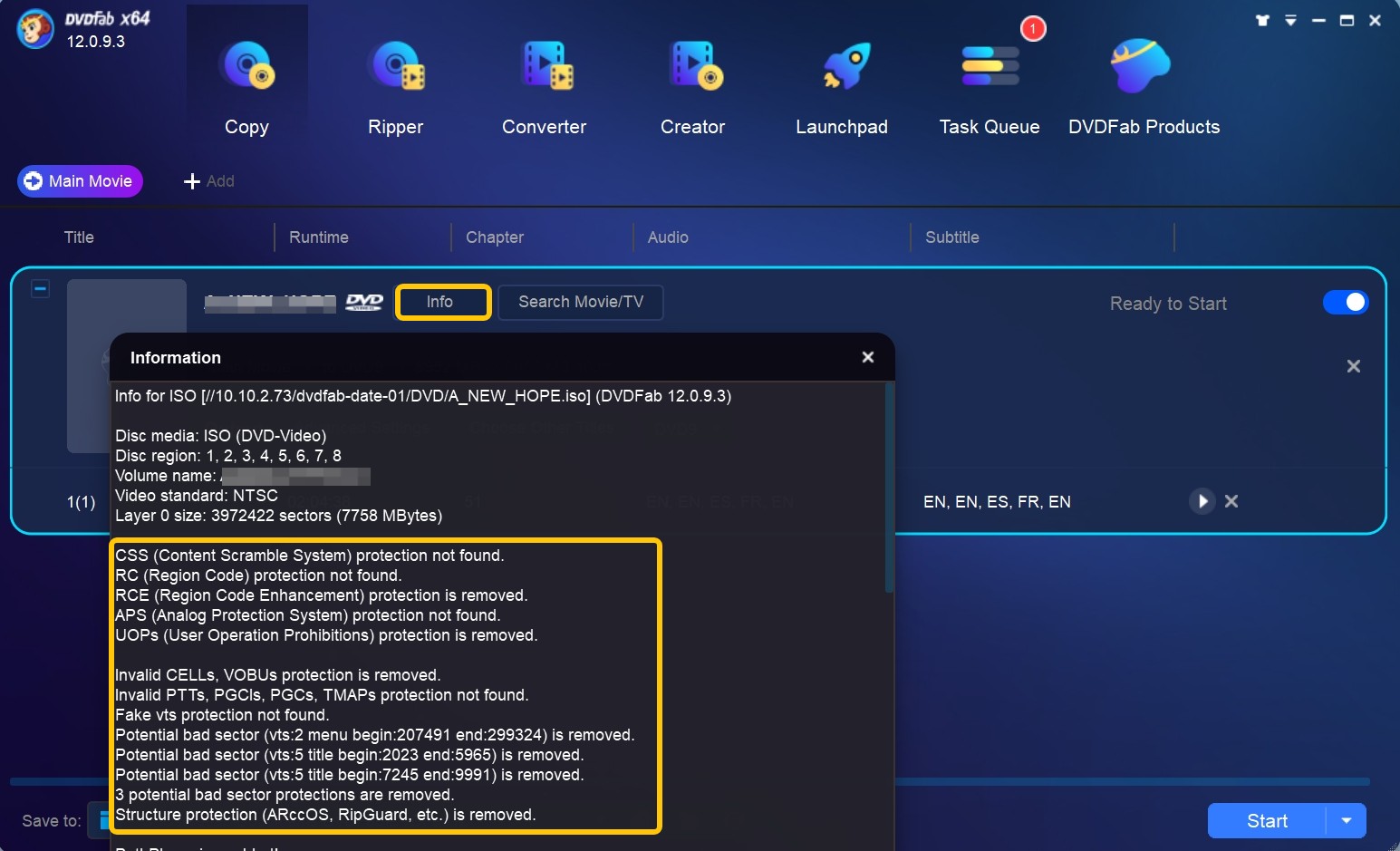
Task: Click the DVDFab mascot logo
Action: [35, 29]
